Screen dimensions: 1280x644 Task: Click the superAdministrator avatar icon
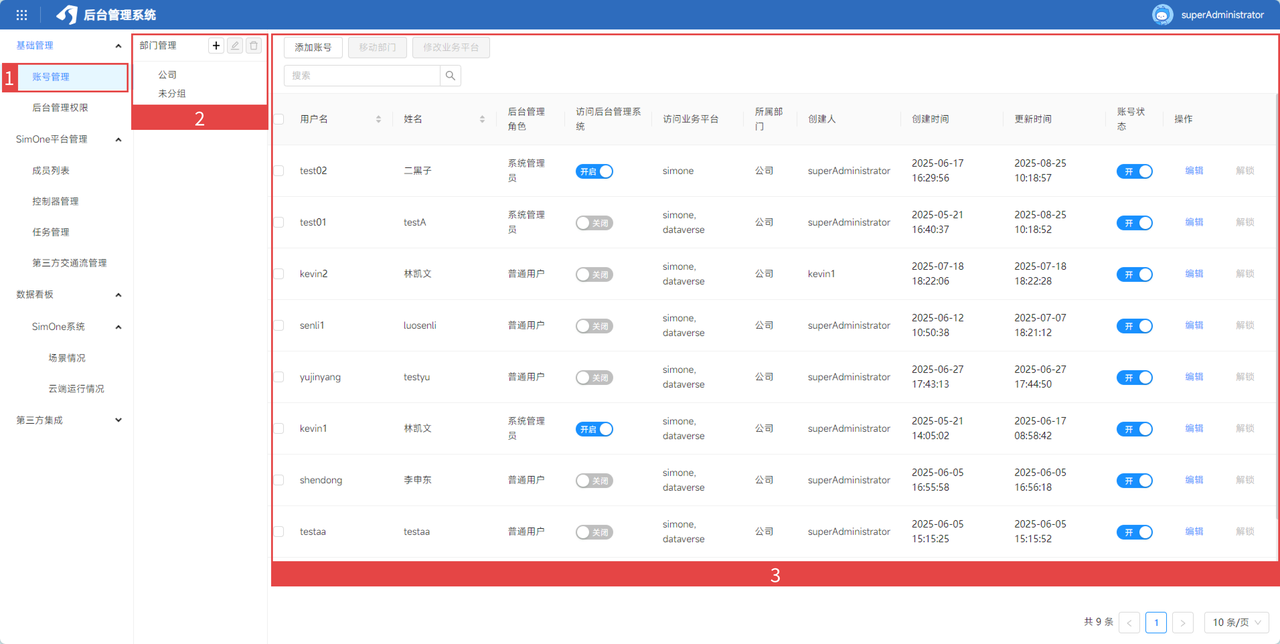[1162, 15]
